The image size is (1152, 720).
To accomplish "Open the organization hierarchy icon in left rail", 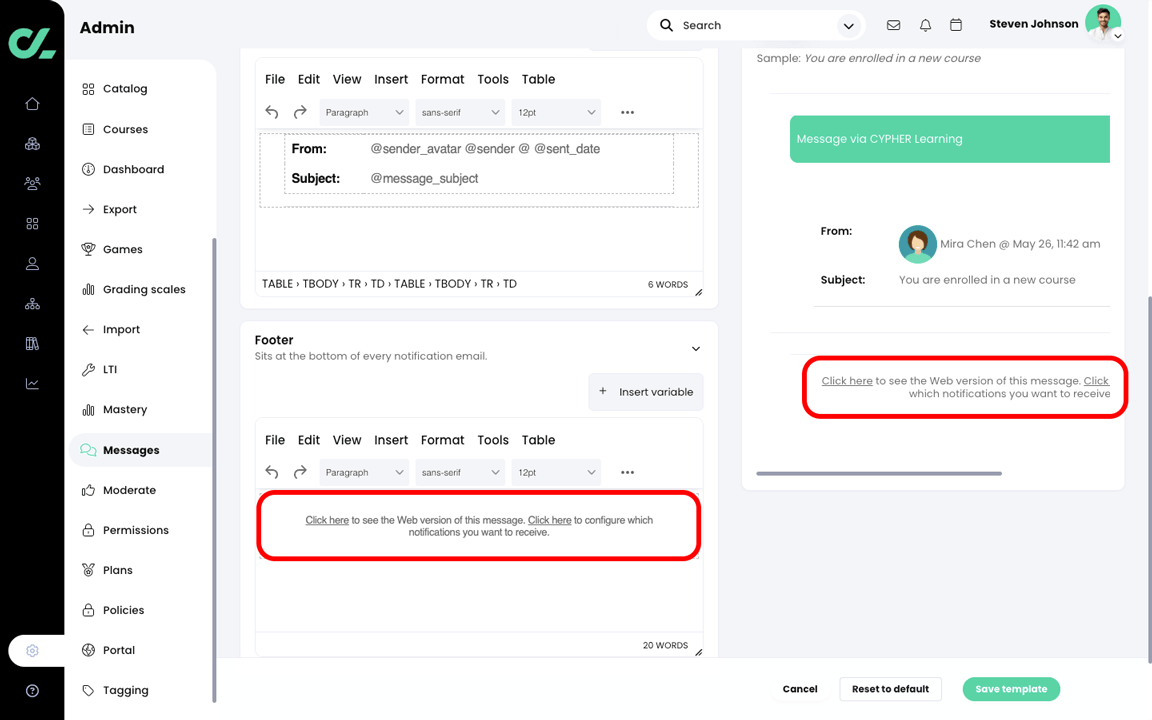I will tap(32, 303).
